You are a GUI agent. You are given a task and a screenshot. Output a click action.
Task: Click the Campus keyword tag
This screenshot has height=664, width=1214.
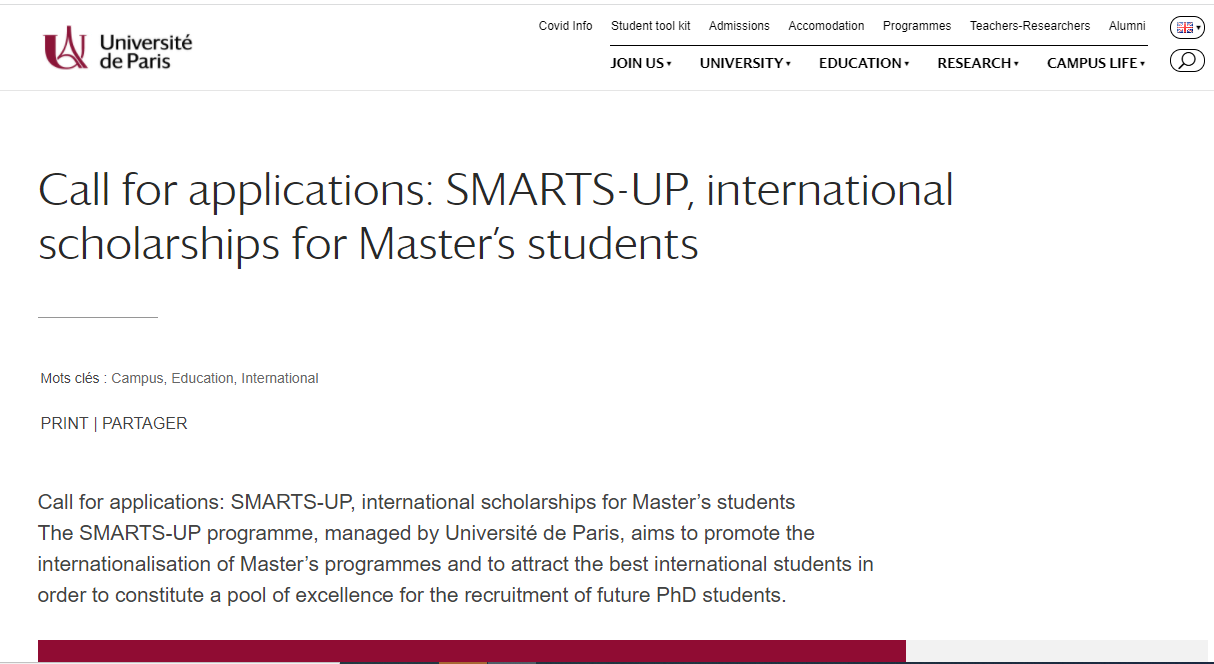coord(138,378)
